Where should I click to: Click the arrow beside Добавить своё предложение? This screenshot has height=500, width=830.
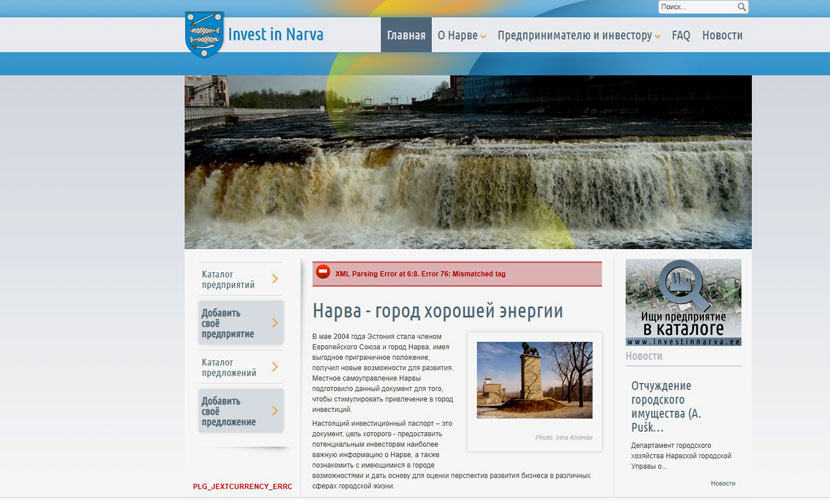275,411
